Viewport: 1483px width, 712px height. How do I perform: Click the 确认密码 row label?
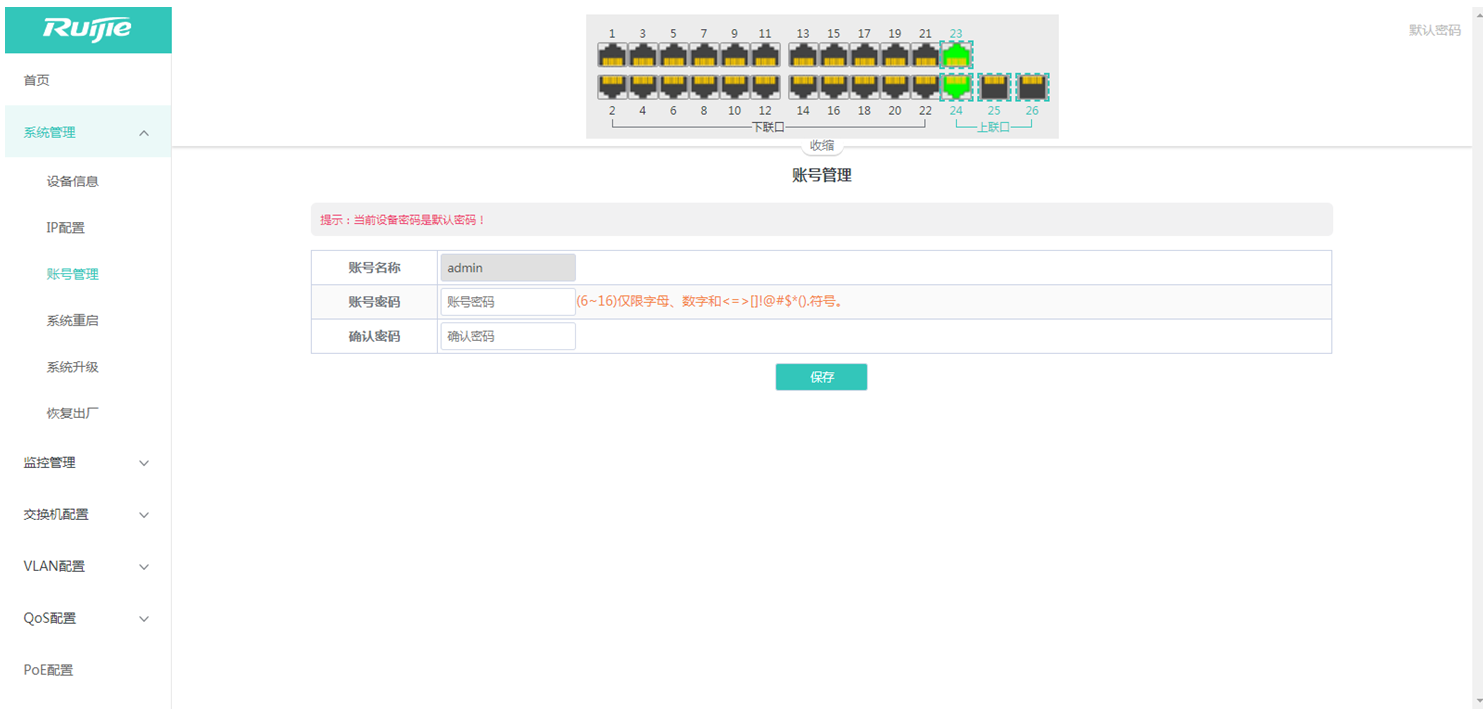[x=374, y=336]
